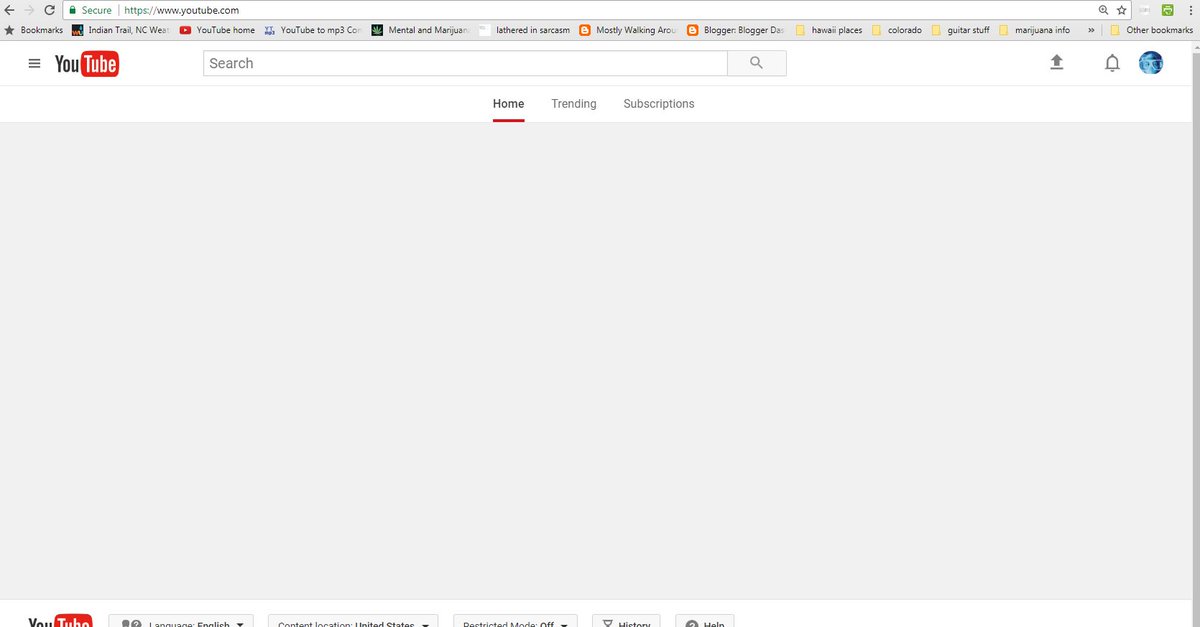The height and width of the screenshot is (627, 1200).
Task: Go back with the browser back arrow
Action: (10, 10)
